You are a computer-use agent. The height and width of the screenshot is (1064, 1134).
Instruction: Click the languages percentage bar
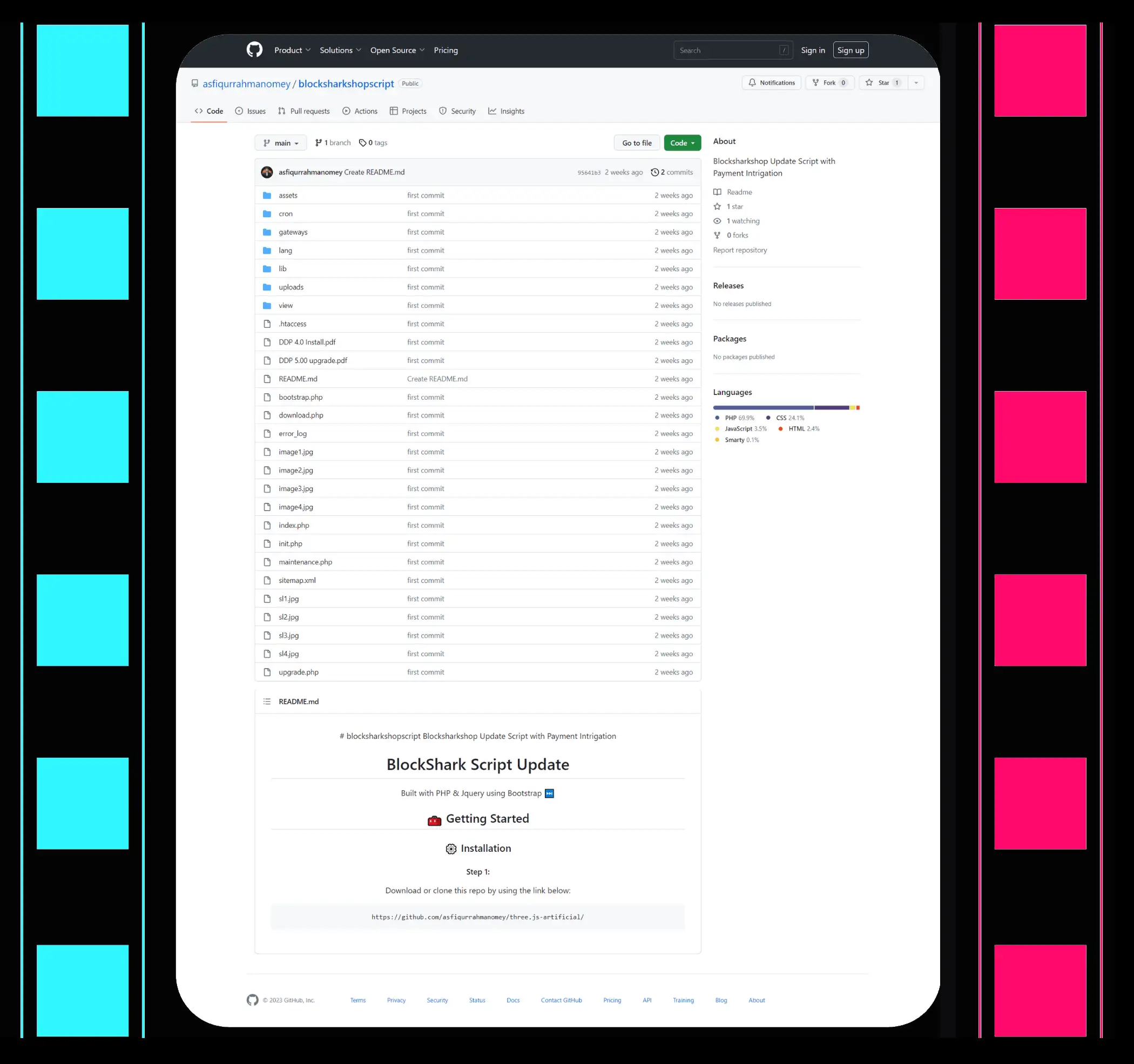[786, 407]
